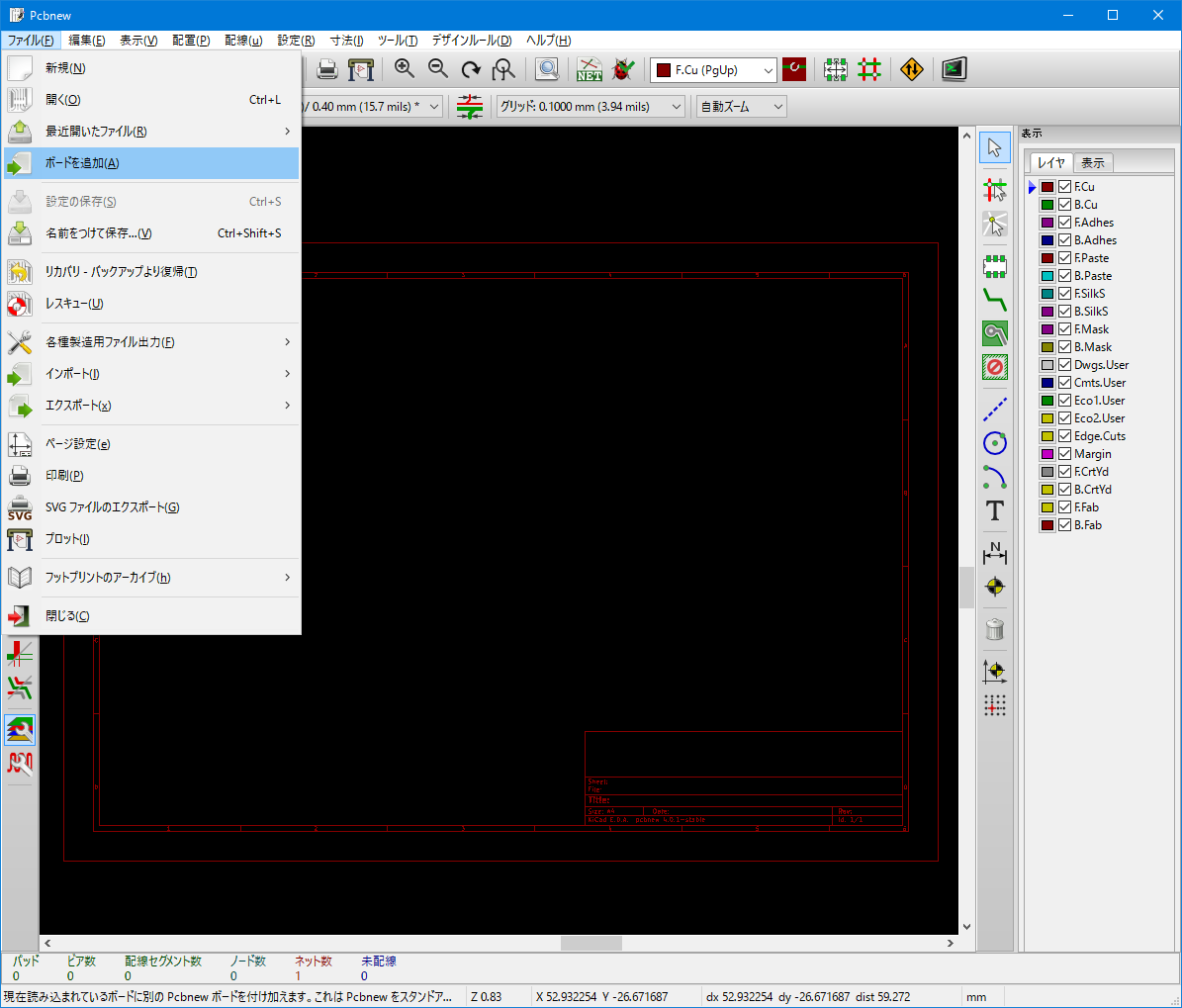The width and height of the screenshot is (1182, 1008).
Task: Open the F.Cu (PgUp) layer dropdown
Action: (x=713, y=70)
